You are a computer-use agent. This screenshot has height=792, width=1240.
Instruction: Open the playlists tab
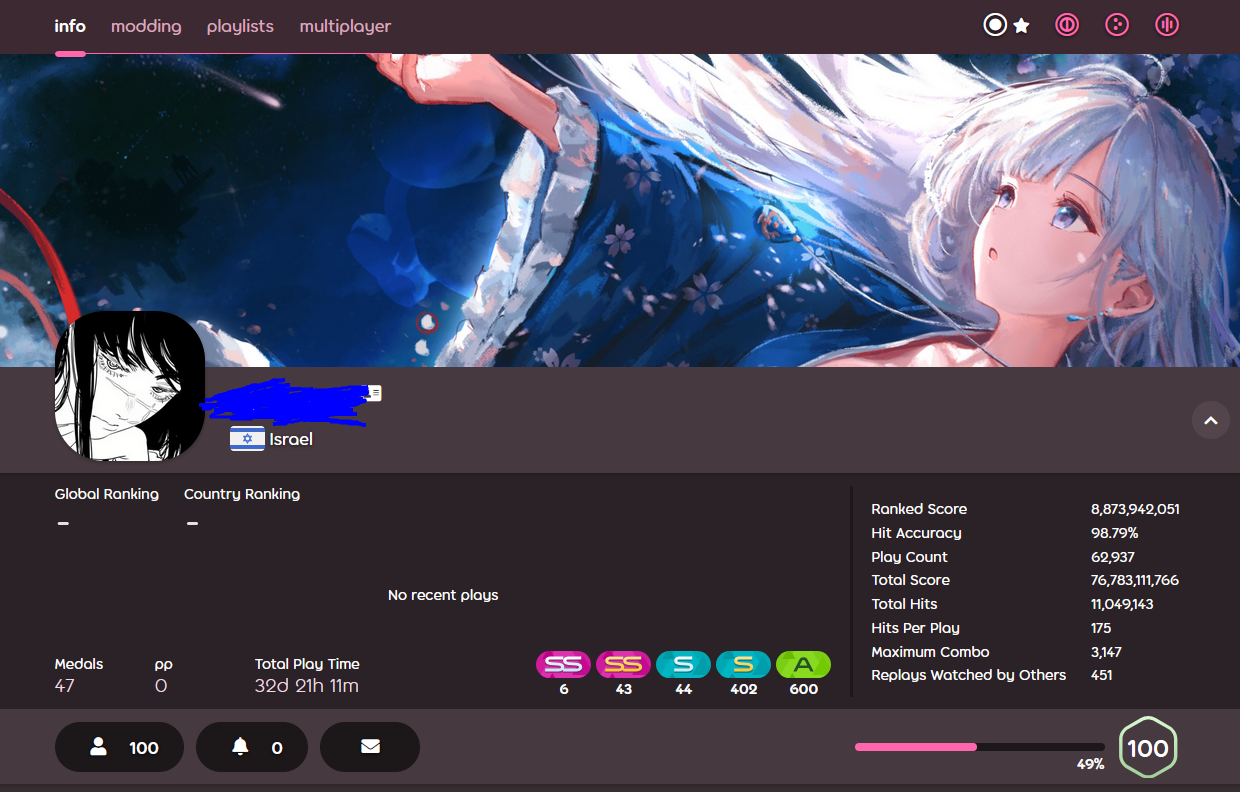point(240,26)
